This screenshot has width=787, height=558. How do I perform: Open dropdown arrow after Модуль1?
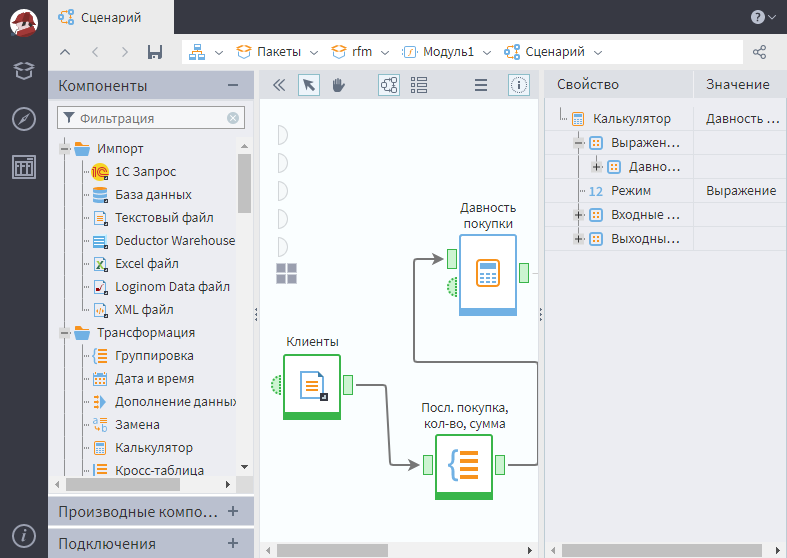[487, 52]
